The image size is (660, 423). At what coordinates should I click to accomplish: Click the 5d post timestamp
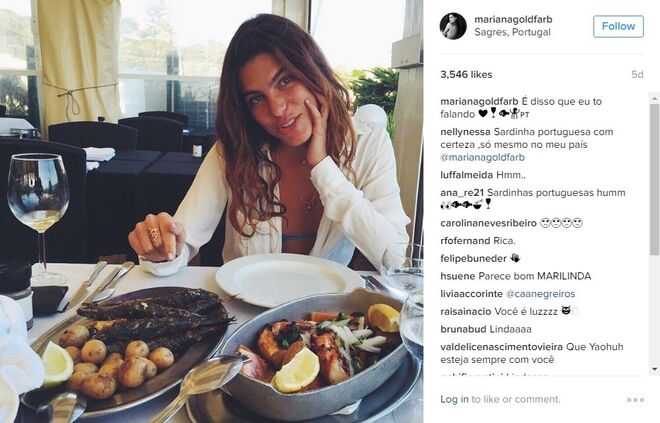[637, 74]
